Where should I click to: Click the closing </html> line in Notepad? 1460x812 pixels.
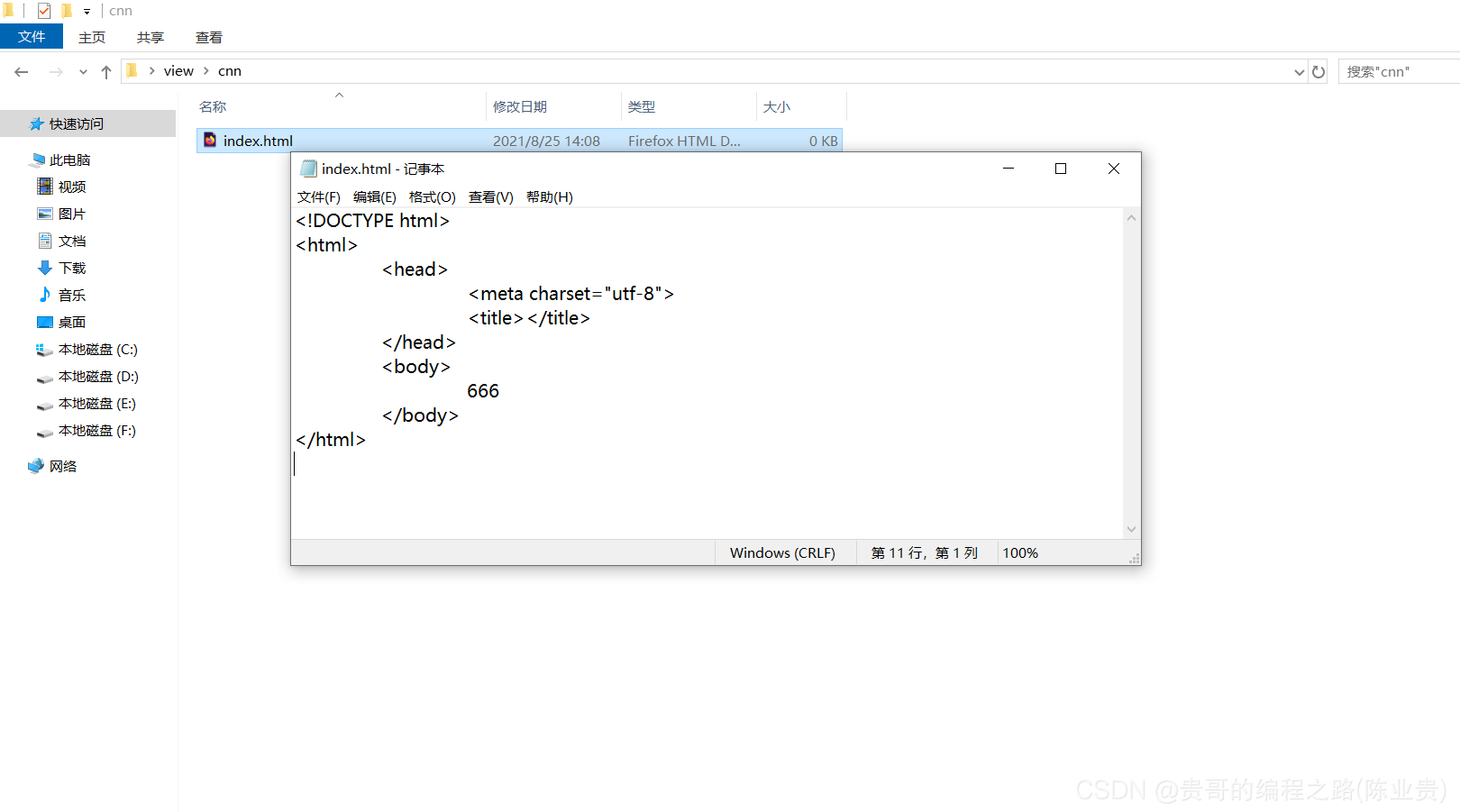[331, 440]
